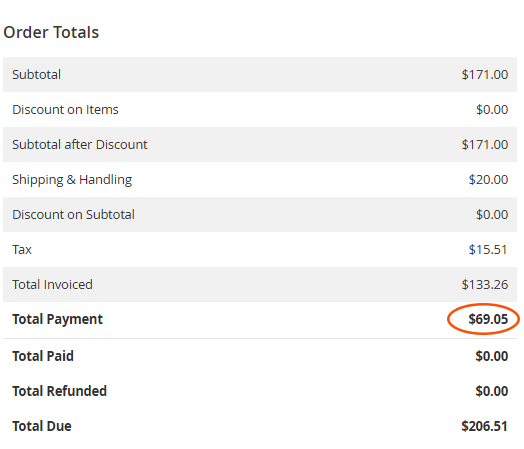Image resolution: width=524 pixels, height=449 pixels.
Task: Click the Total Invoiced $133.26 value
Action: coord(485,285)
